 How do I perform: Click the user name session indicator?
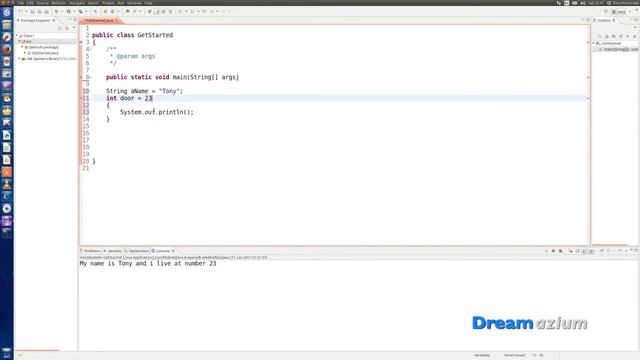[623, 3]
